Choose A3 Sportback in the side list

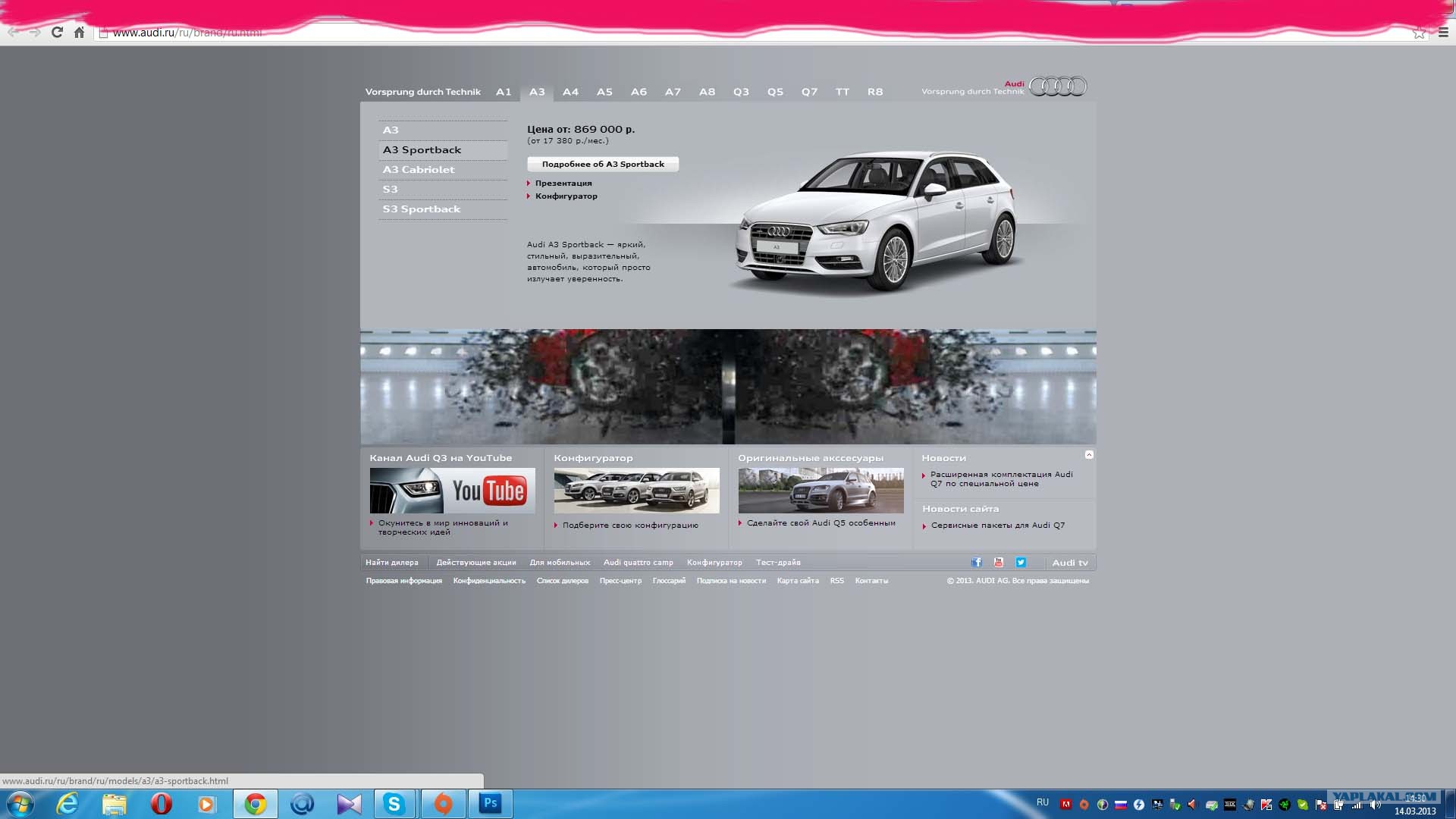tap(443, 150)
